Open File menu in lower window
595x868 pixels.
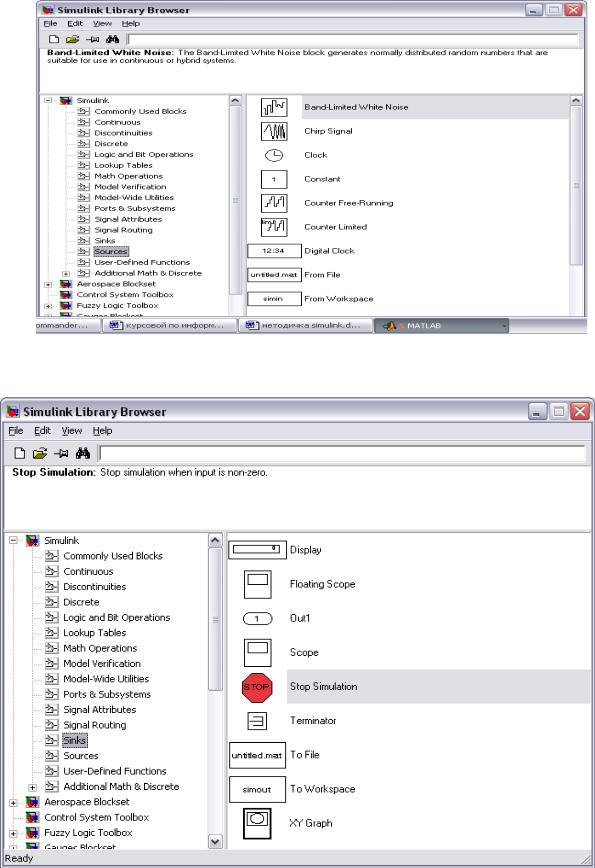15,431
